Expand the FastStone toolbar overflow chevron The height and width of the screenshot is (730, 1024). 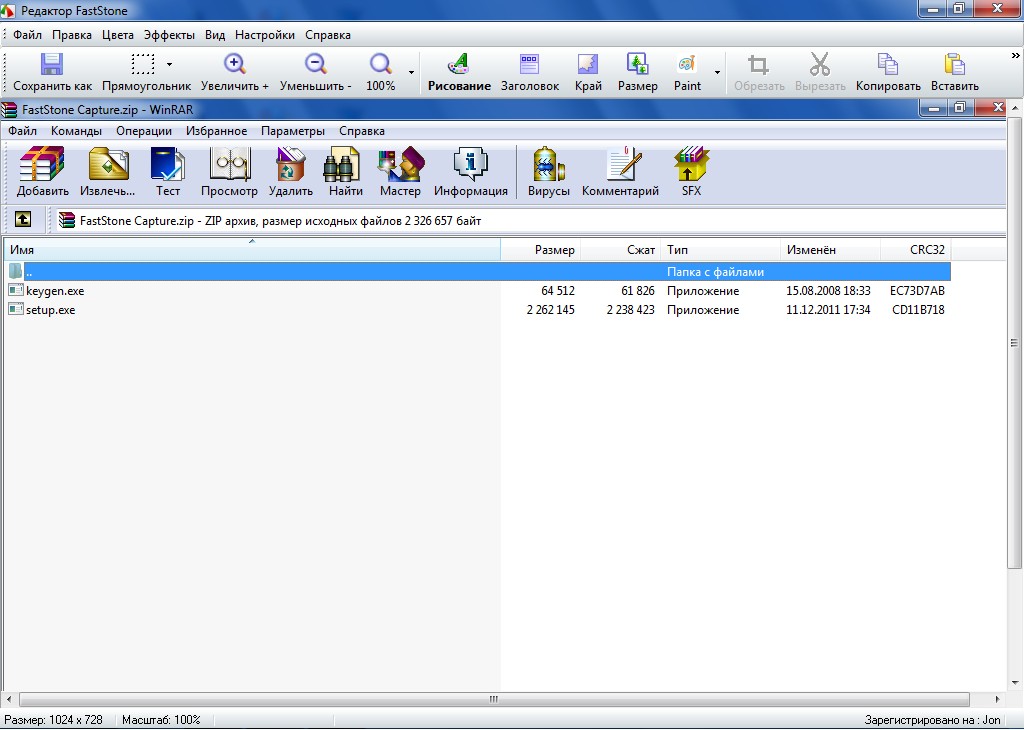coord(1016,56)
